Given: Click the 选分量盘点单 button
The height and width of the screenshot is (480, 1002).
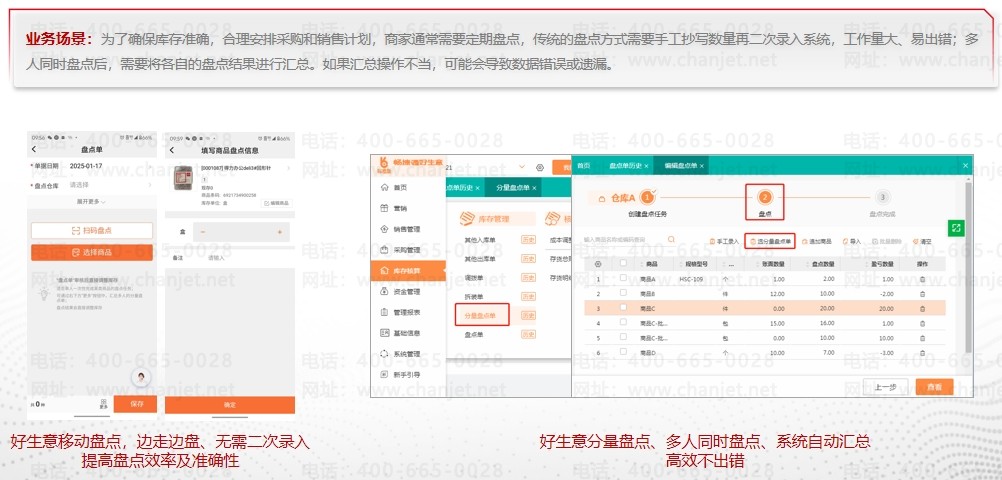Looking at the screenshot, I should click(x=771, y=241).
